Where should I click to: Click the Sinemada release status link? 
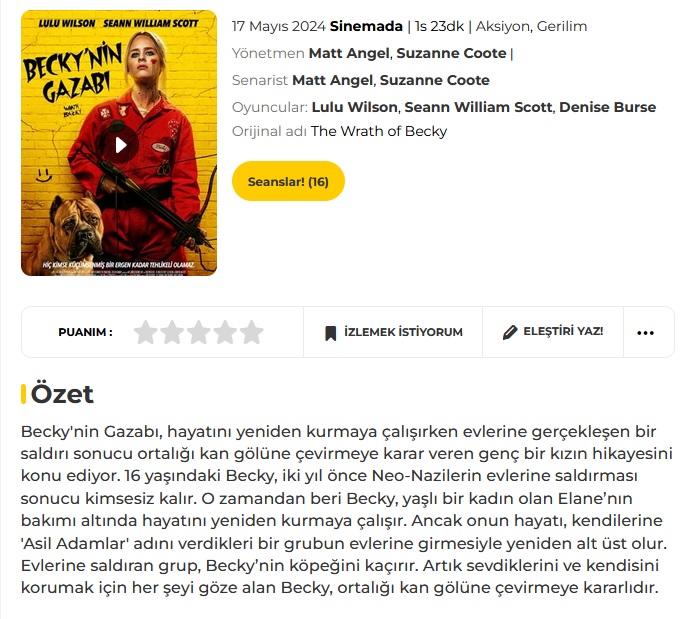click(366, 26)
